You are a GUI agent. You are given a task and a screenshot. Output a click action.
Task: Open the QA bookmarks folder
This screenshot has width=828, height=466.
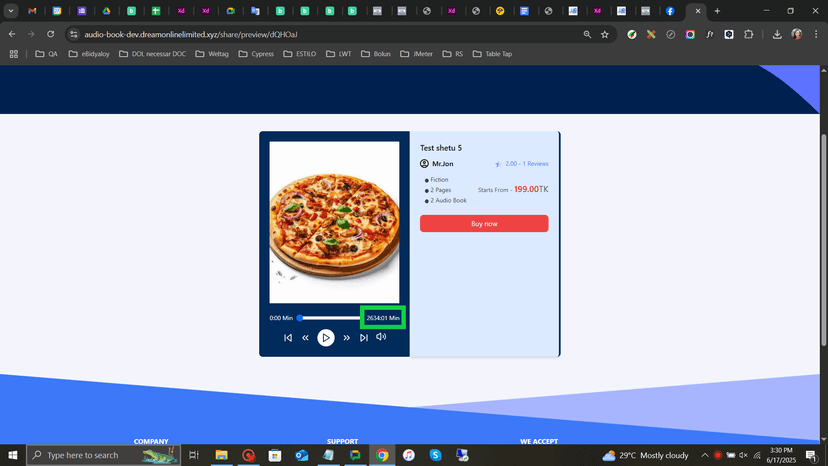(x=46, y=54)
